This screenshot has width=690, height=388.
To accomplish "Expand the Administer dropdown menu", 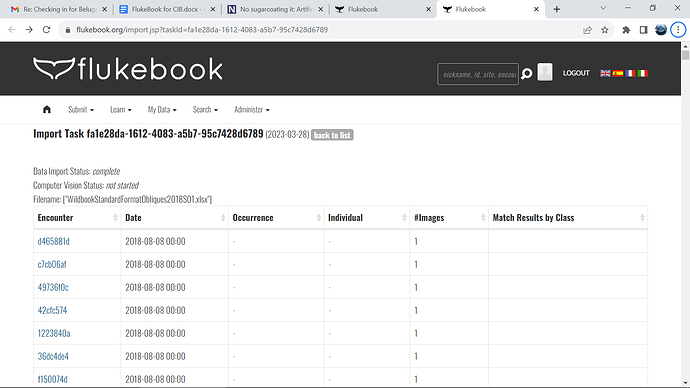I will 252,110.
